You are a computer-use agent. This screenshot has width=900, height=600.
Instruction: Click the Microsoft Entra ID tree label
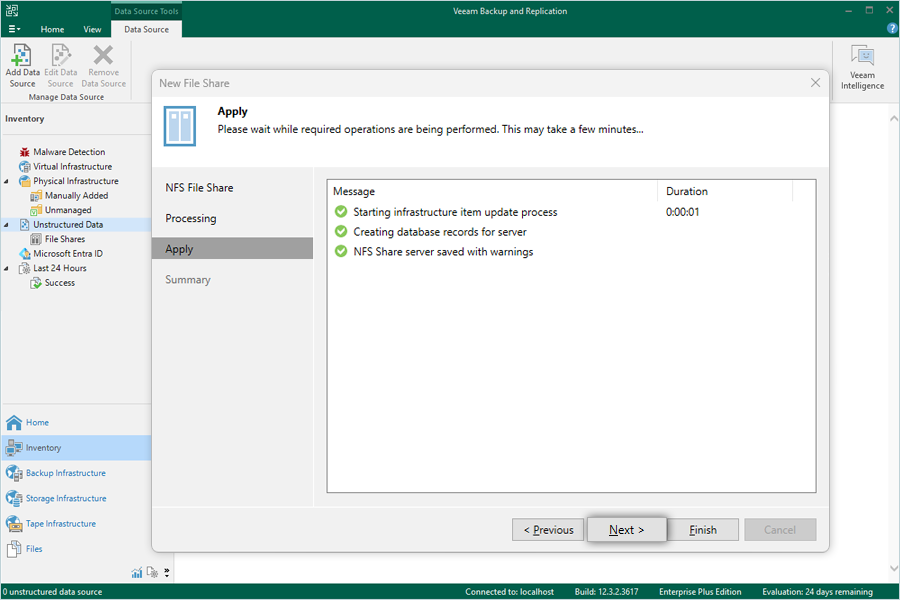tap(68, 254)
